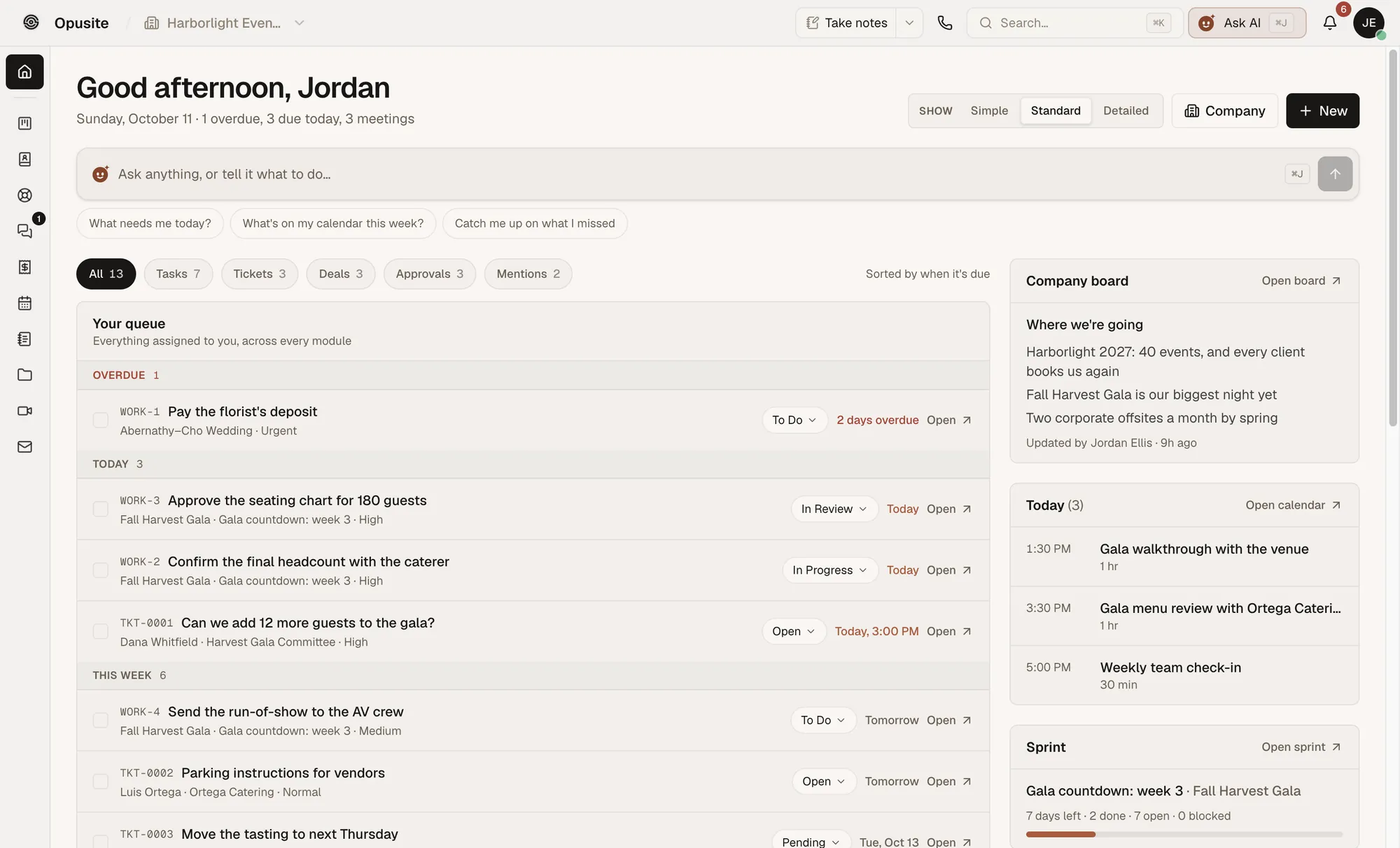
Task: Click the phone call icon
Action: coord(945,23)
